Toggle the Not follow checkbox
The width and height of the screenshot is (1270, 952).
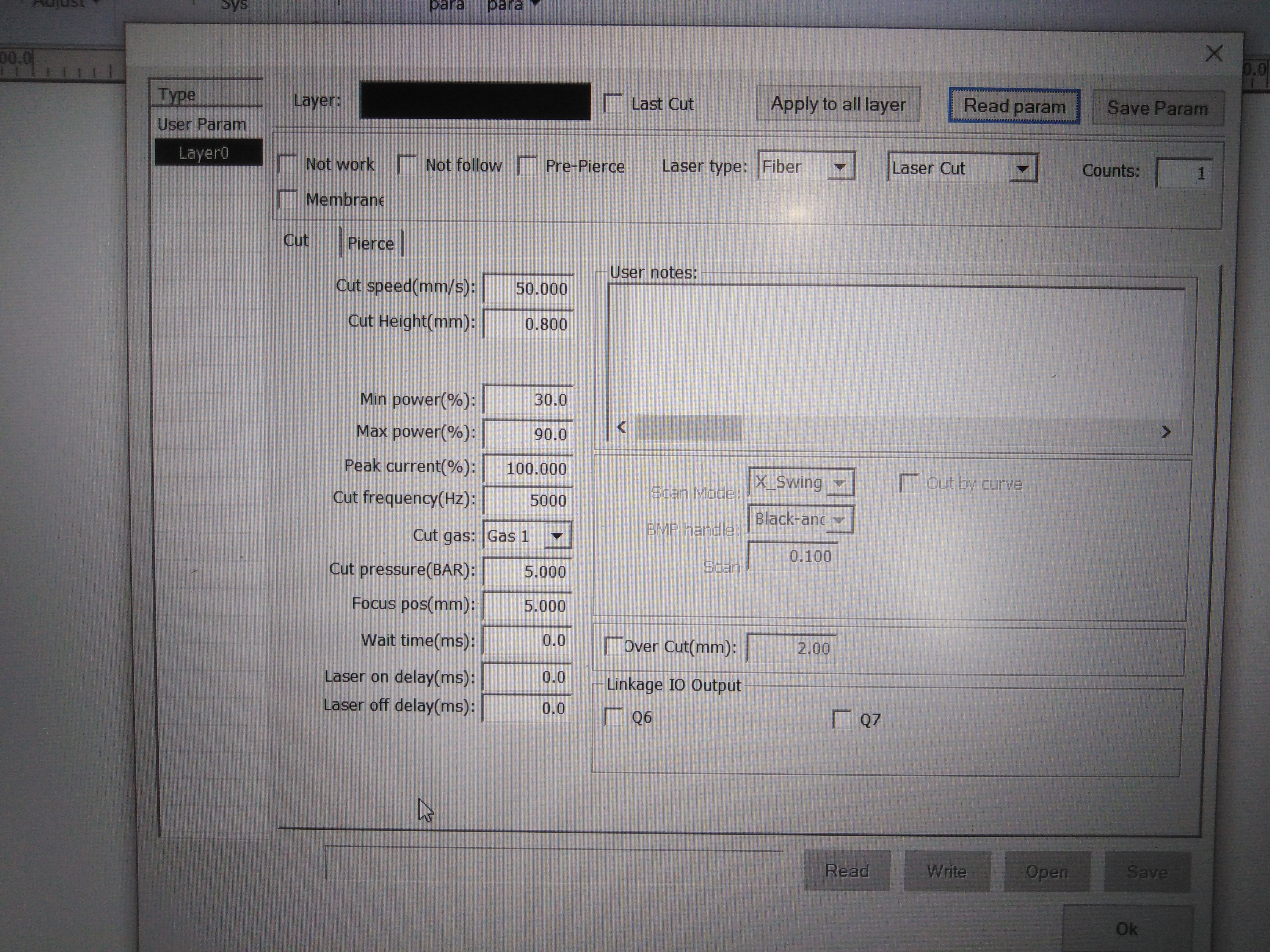(x=407, y=165)
